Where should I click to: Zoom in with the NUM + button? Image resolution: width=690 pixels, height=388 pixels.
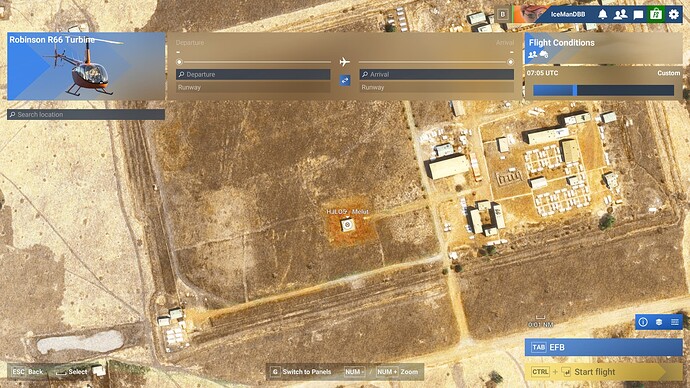[x=387, y=372]
